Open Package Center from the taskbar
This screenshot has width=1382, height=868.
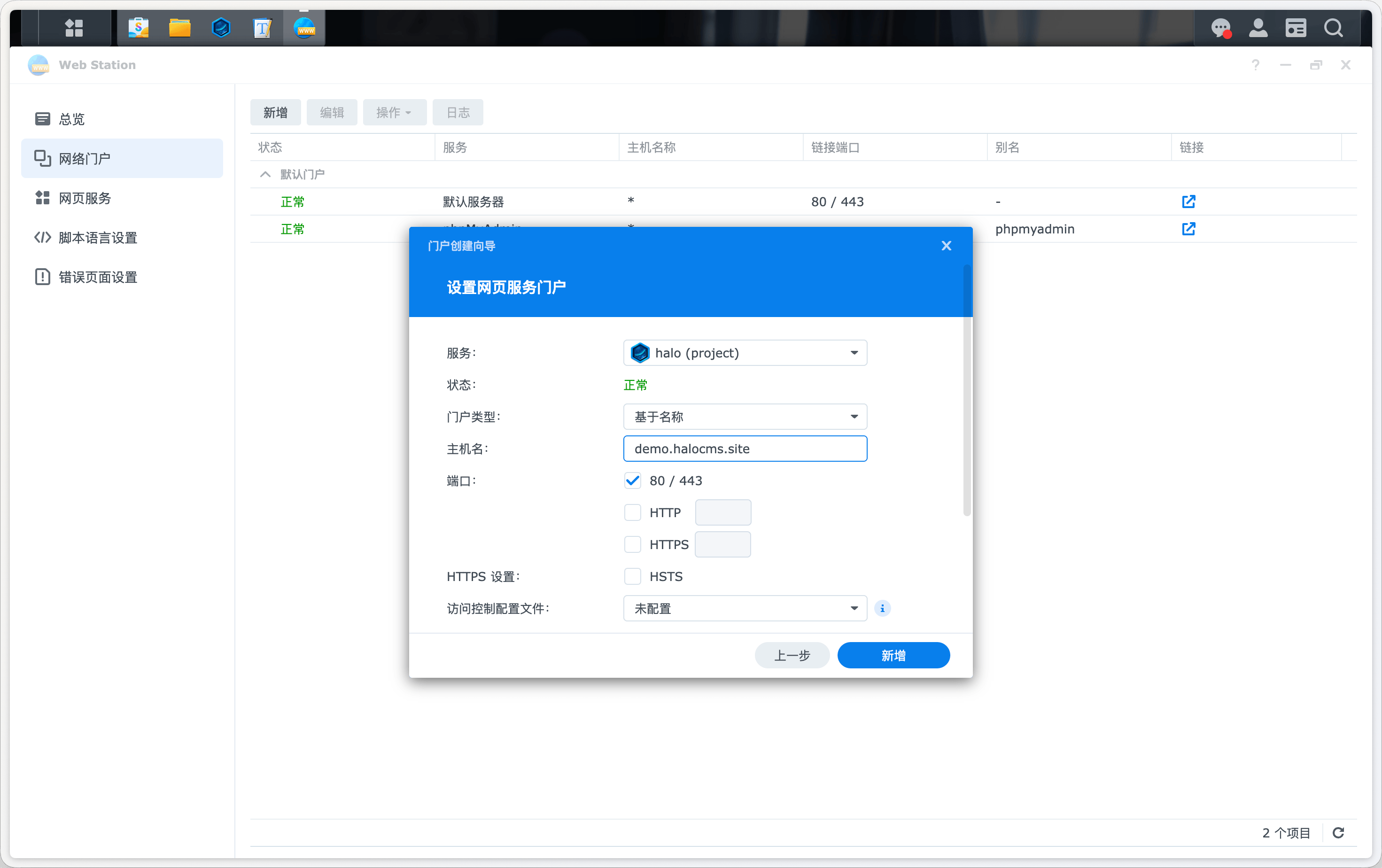(138, 28)
